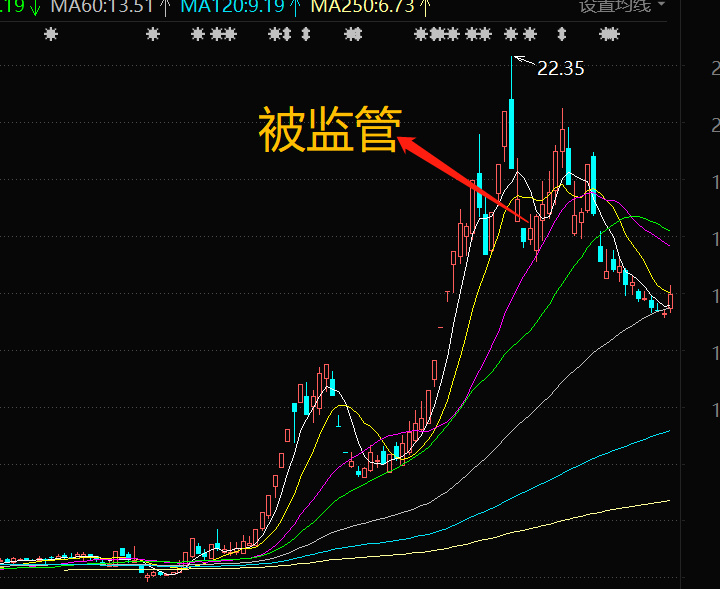Open the lone diamond-shaped event marker above the second peak

pyautogui.click(x=562, y=34)
